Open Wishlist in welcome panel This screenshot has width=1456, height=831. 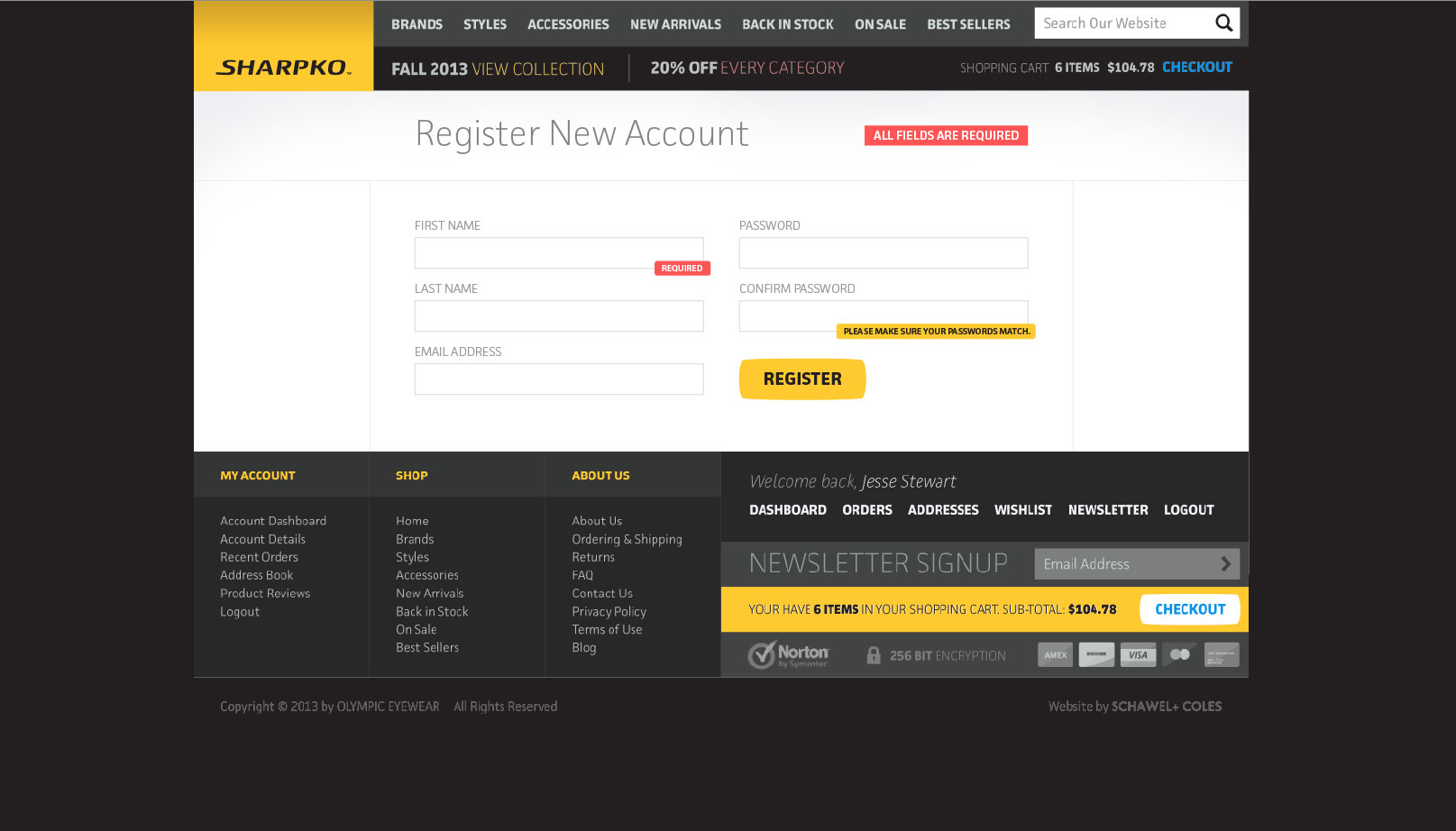pyautogui.click(x=1023, y=510)
